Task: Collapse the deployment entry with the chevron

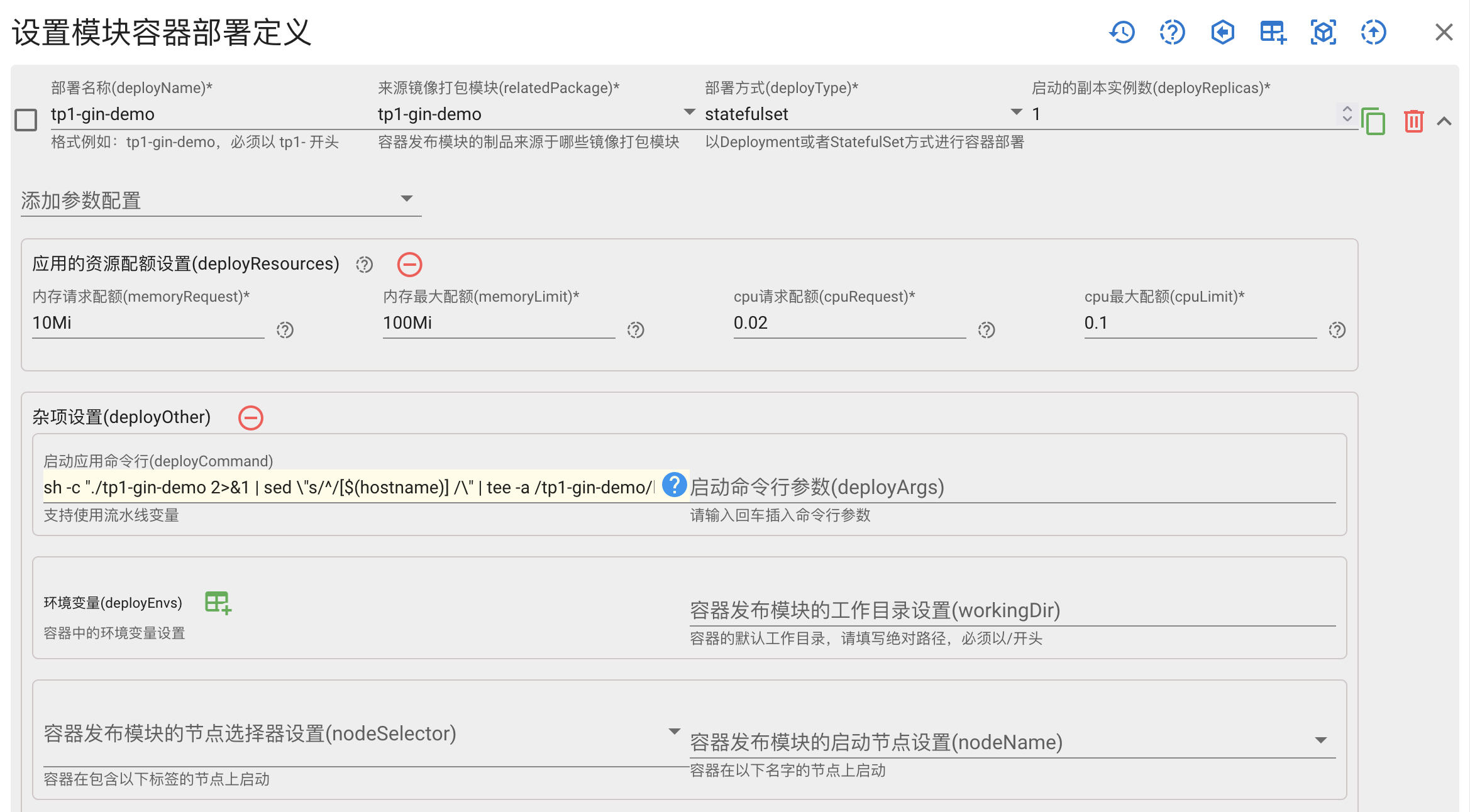Action: [x=1444, y=121]
